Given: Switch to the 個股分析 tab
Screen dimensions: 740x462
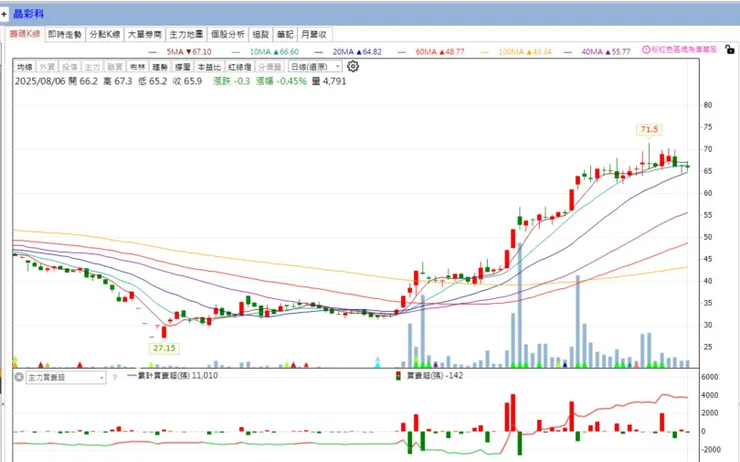Looking at the screenshot, I should pos(228,34).
